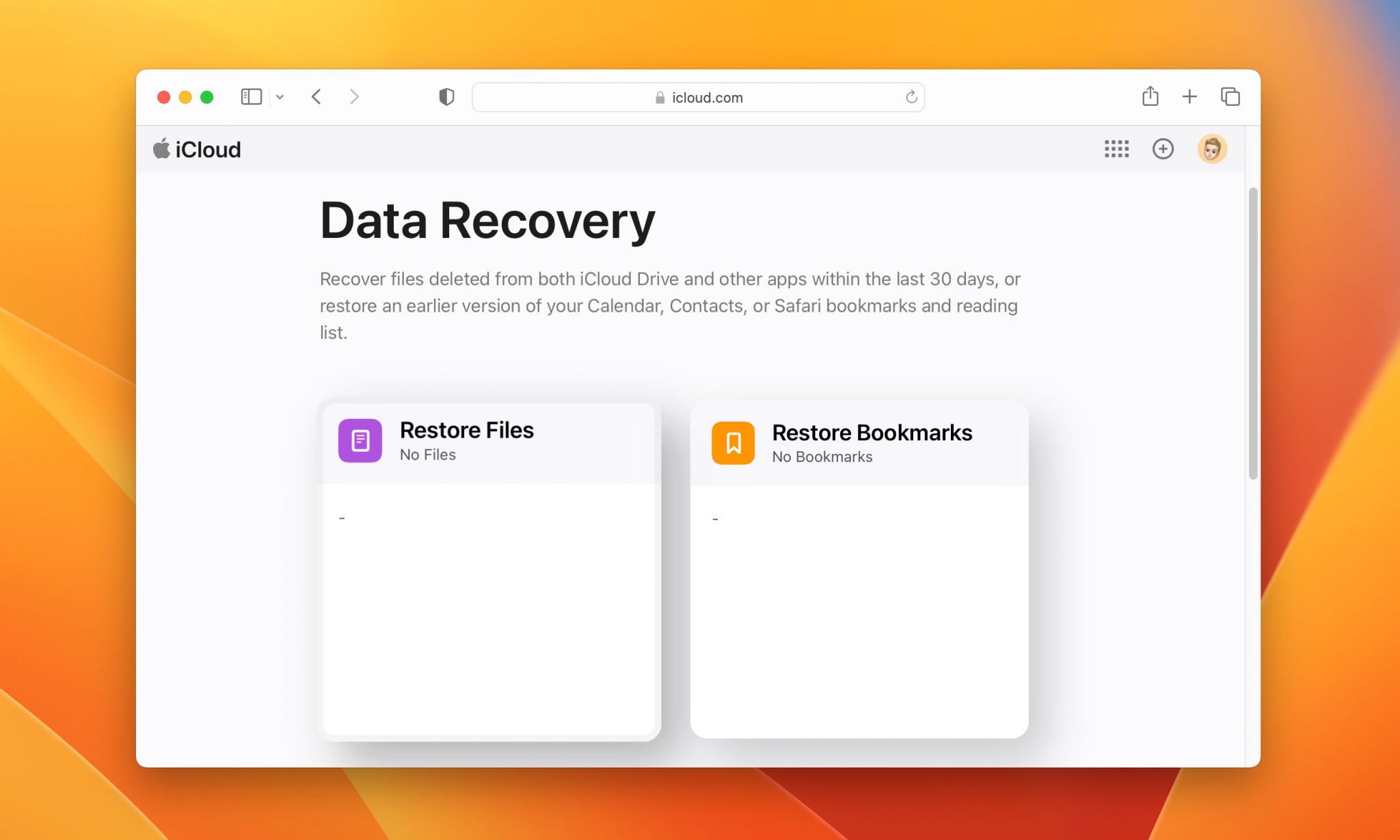Show all tabs with tab overview button
This screenshot has width=1400, height=840.
point(1230,96)
